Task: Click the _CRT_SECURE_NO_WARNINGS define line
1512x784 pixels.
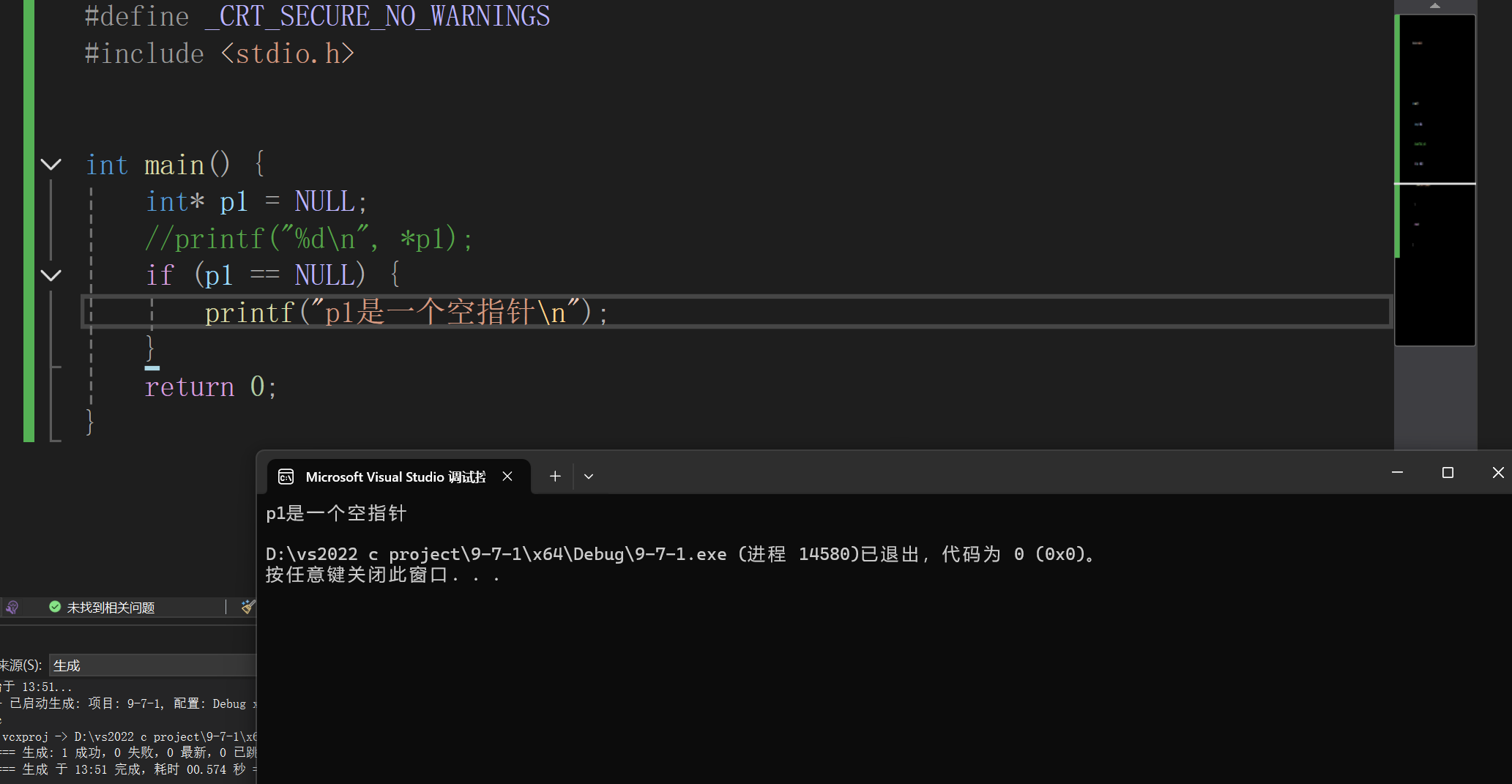Action: coord(317,16)
